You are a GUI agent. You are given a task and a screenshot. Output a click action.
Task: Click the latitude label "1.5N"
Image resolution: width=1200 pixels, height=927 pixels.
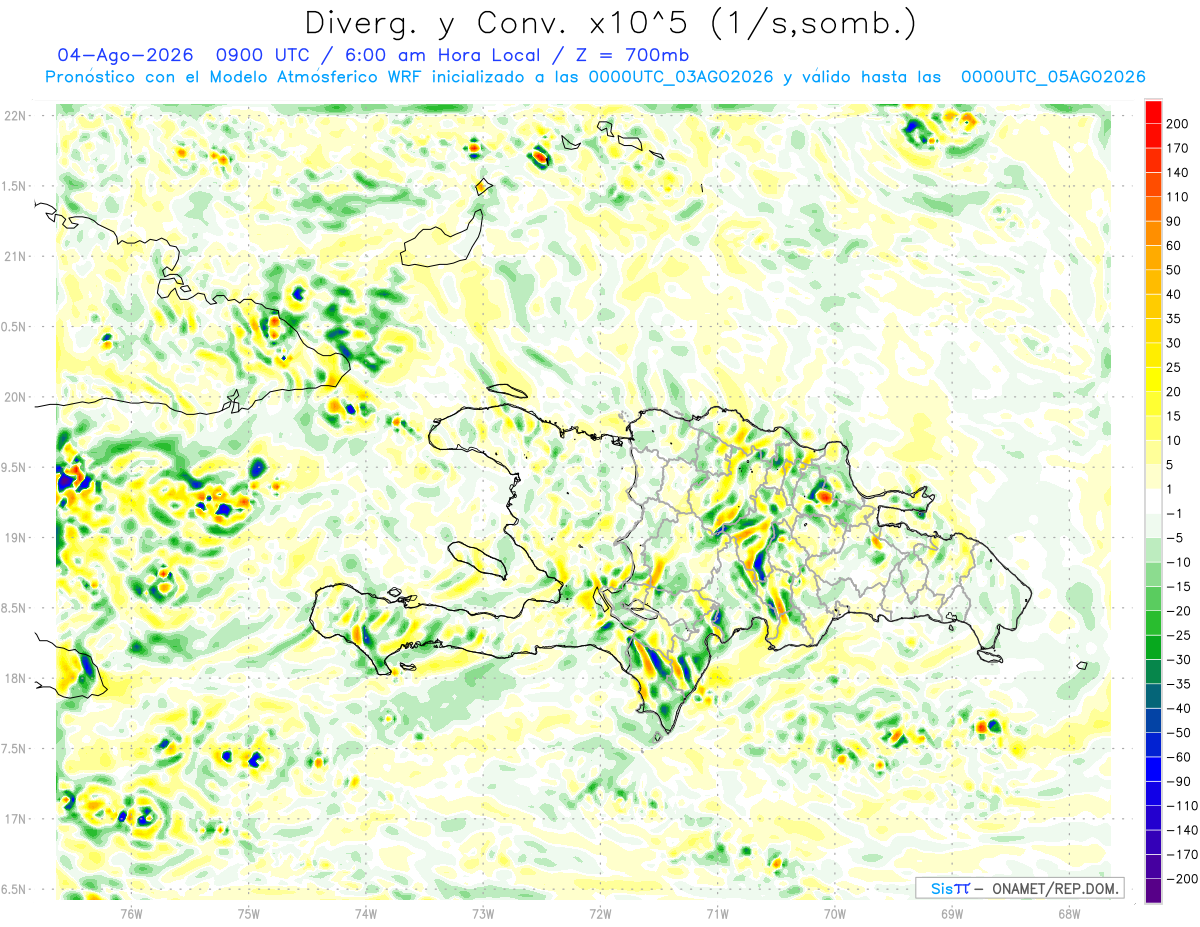tap(13, 186)
